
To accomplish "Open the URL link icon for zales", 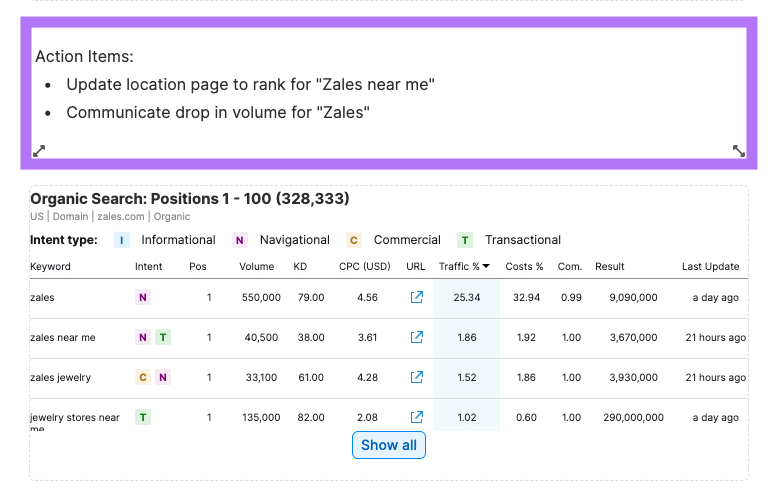I will point(417,297).
